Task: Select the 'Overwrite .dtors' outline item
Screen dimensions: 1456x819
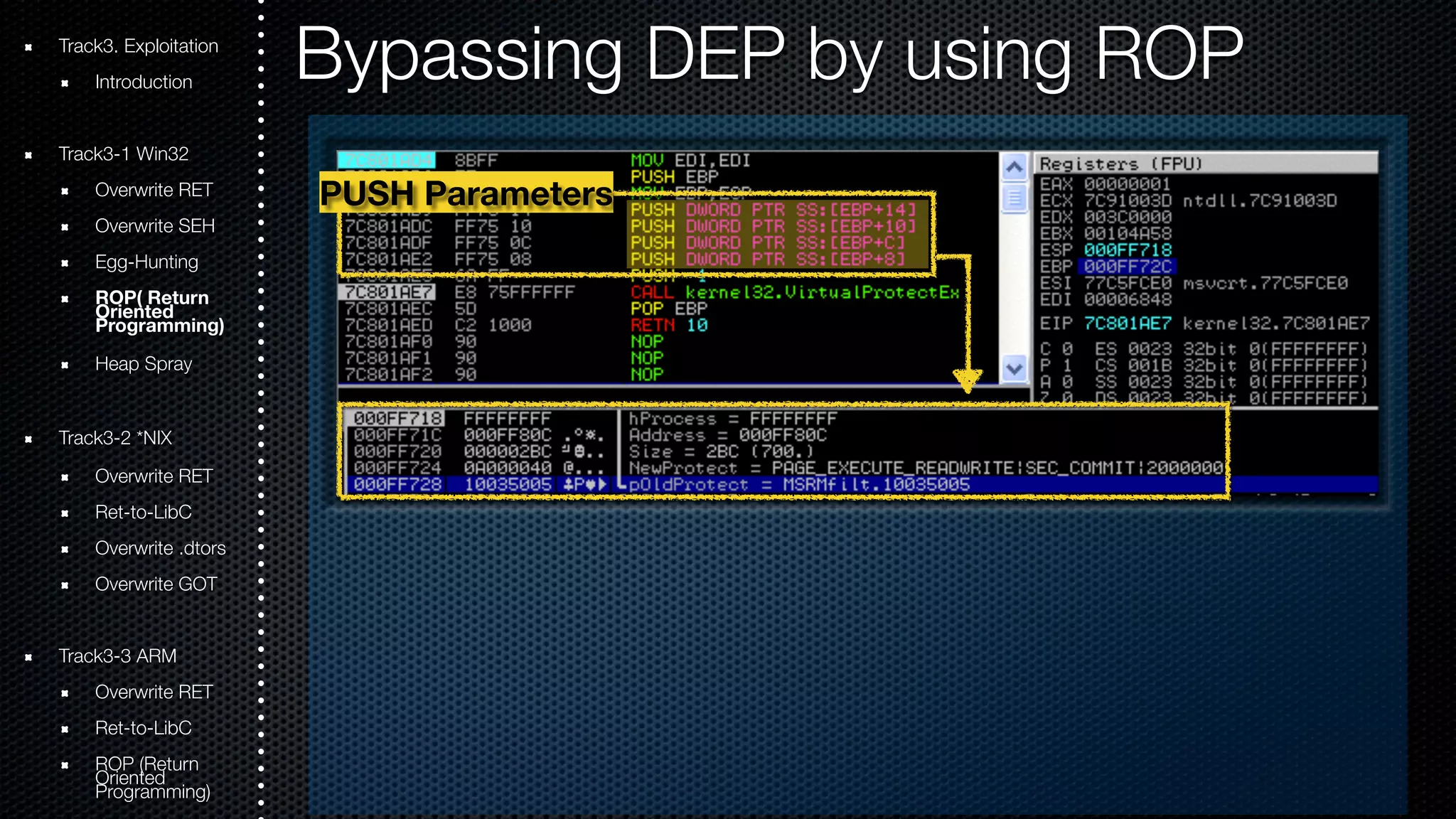Action: [161, 549]
